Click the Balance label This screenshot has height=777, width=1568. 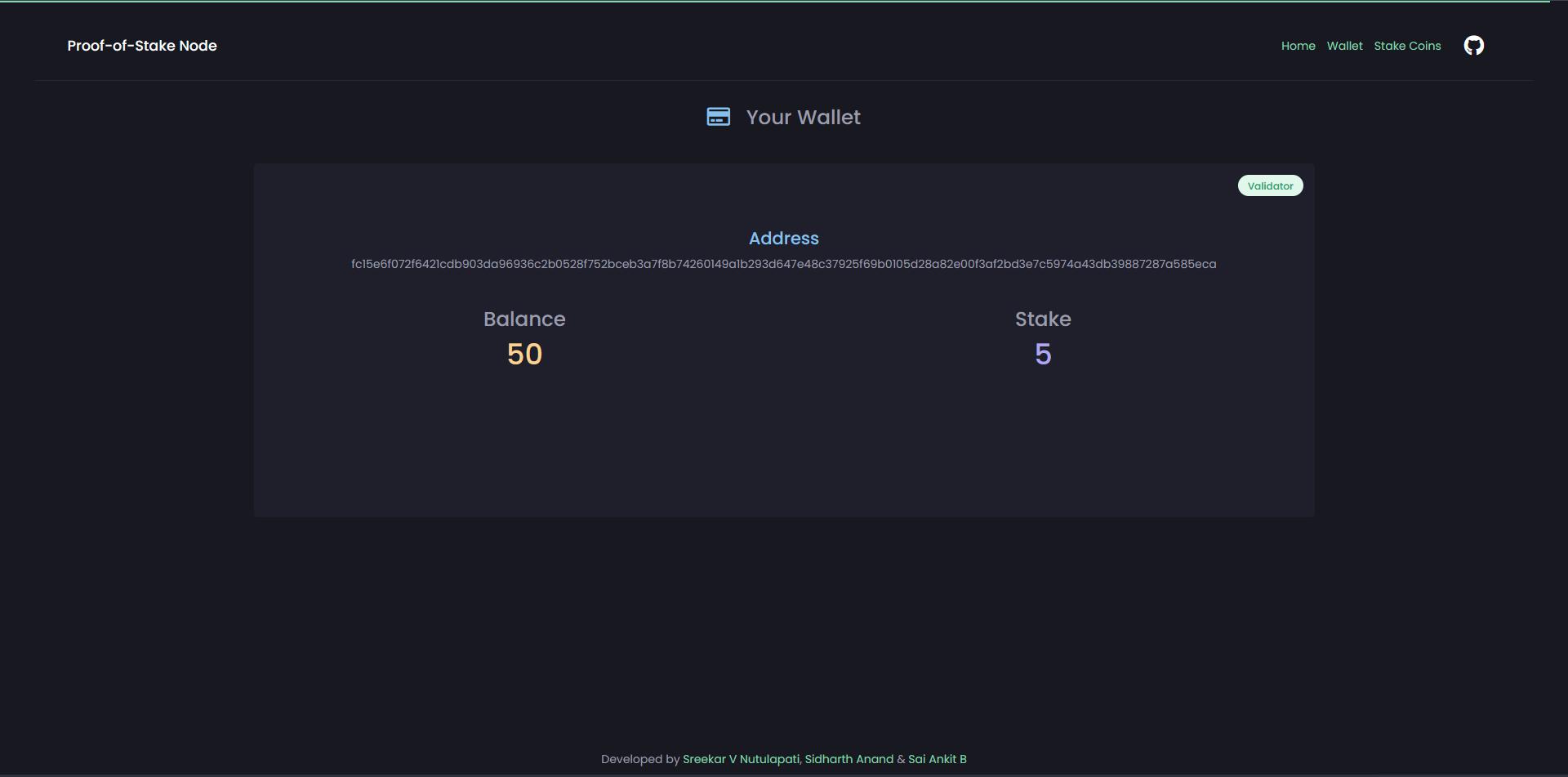[x=524, y=319]
